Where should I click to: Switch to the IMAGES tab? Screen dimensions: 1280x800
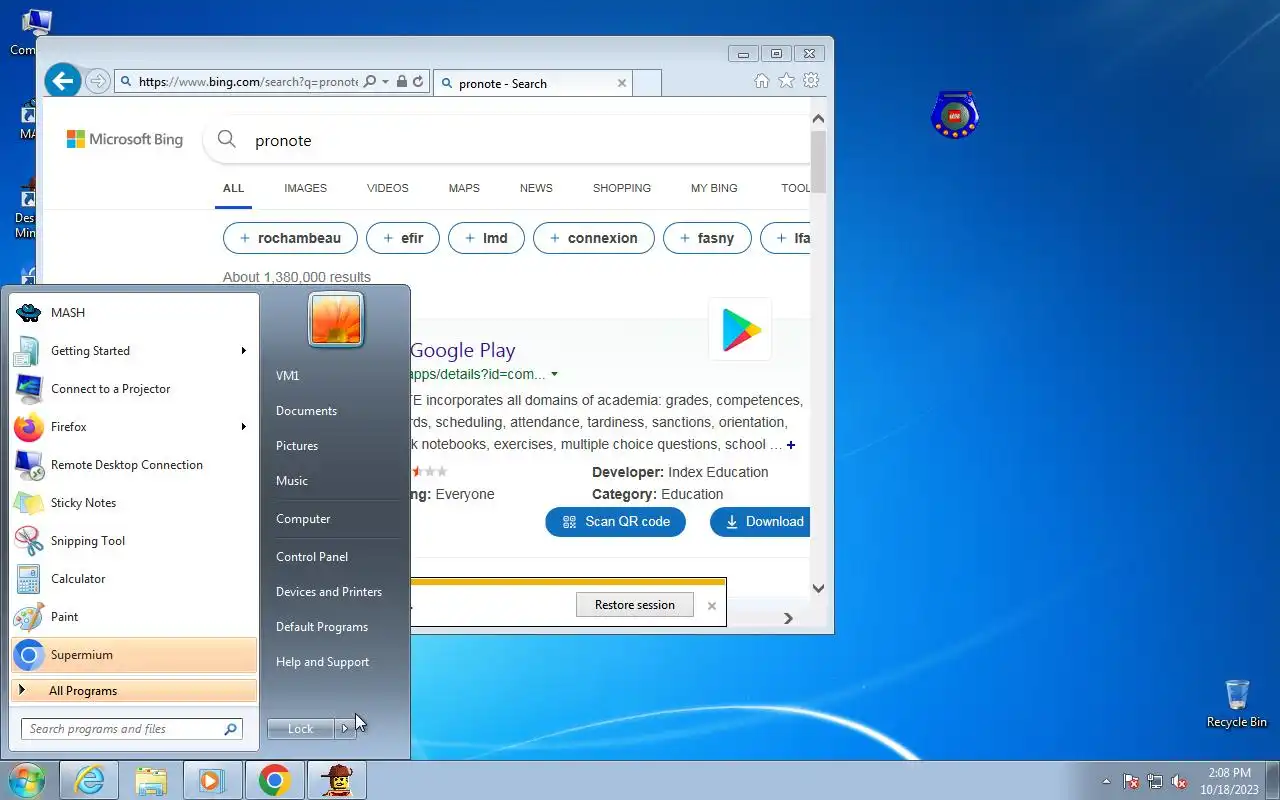coord(305,188)
